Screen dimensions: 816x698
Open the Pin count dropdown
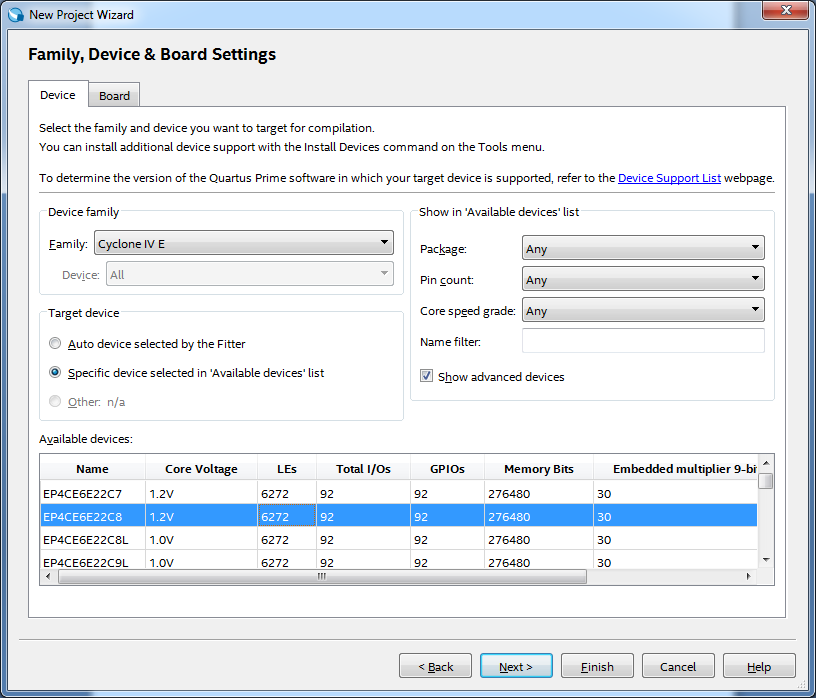[643, 279]
